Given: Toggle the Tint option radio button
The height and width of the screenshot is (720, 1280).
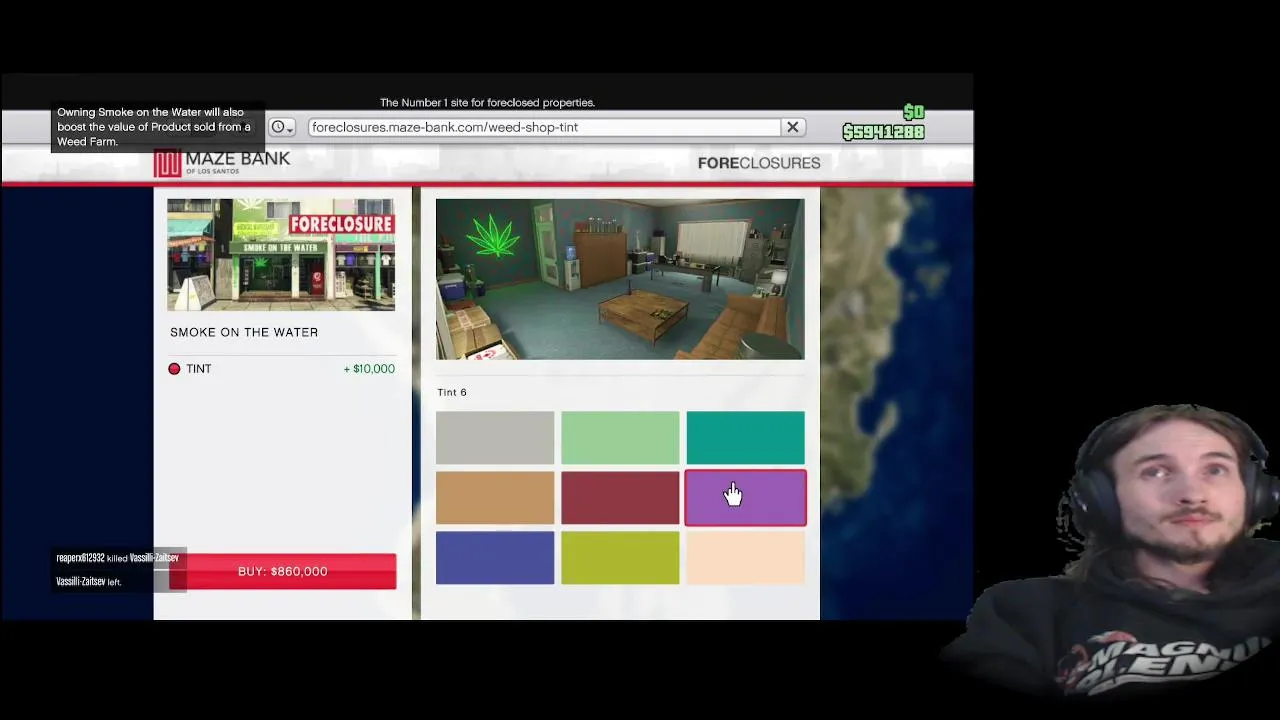Looking at the screenshot, I should tap(174, 369).
